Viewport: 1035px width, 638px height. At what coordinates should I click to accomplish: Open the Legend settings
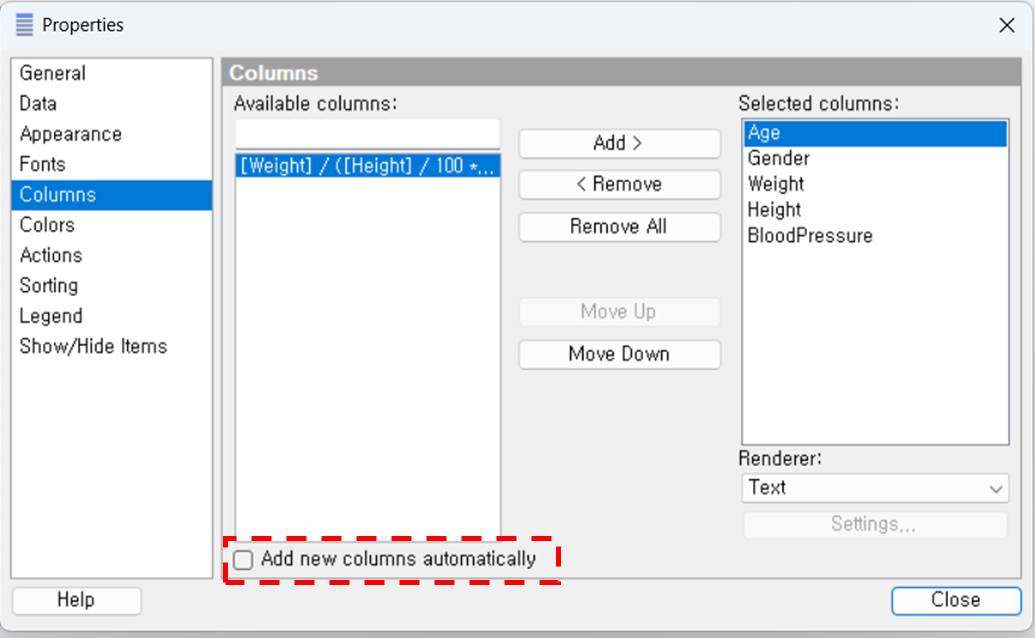112,316
